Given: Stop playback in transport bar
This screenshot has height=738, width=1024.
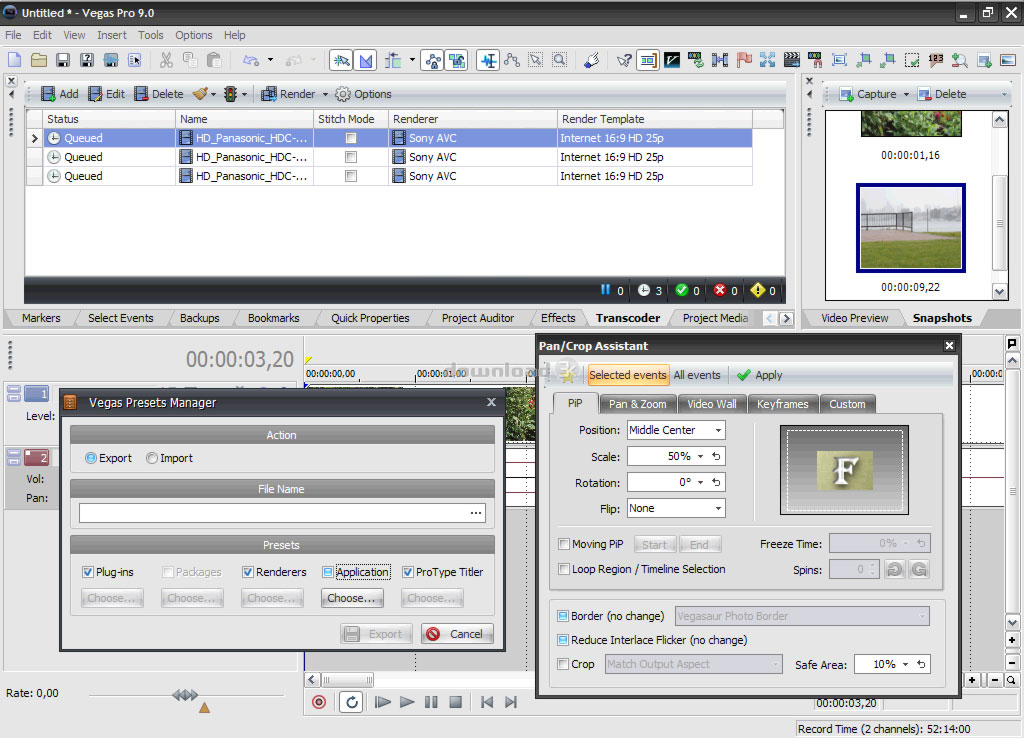Looking at the screenshot, I should tap(456, 702).
